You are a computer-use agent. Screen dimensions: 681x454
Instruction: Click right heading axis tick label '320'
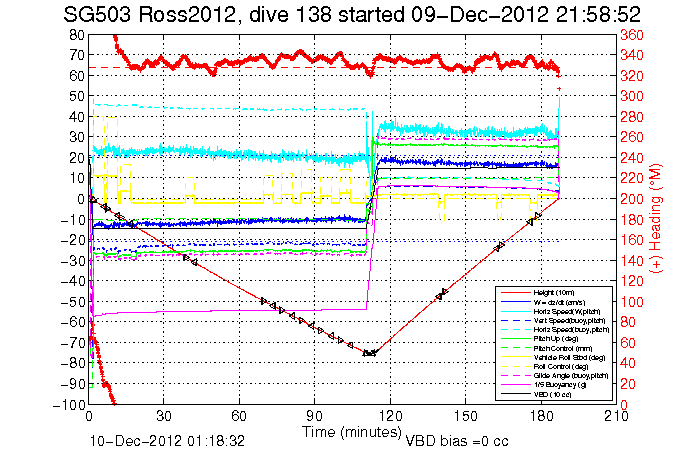tap(631, 76)
